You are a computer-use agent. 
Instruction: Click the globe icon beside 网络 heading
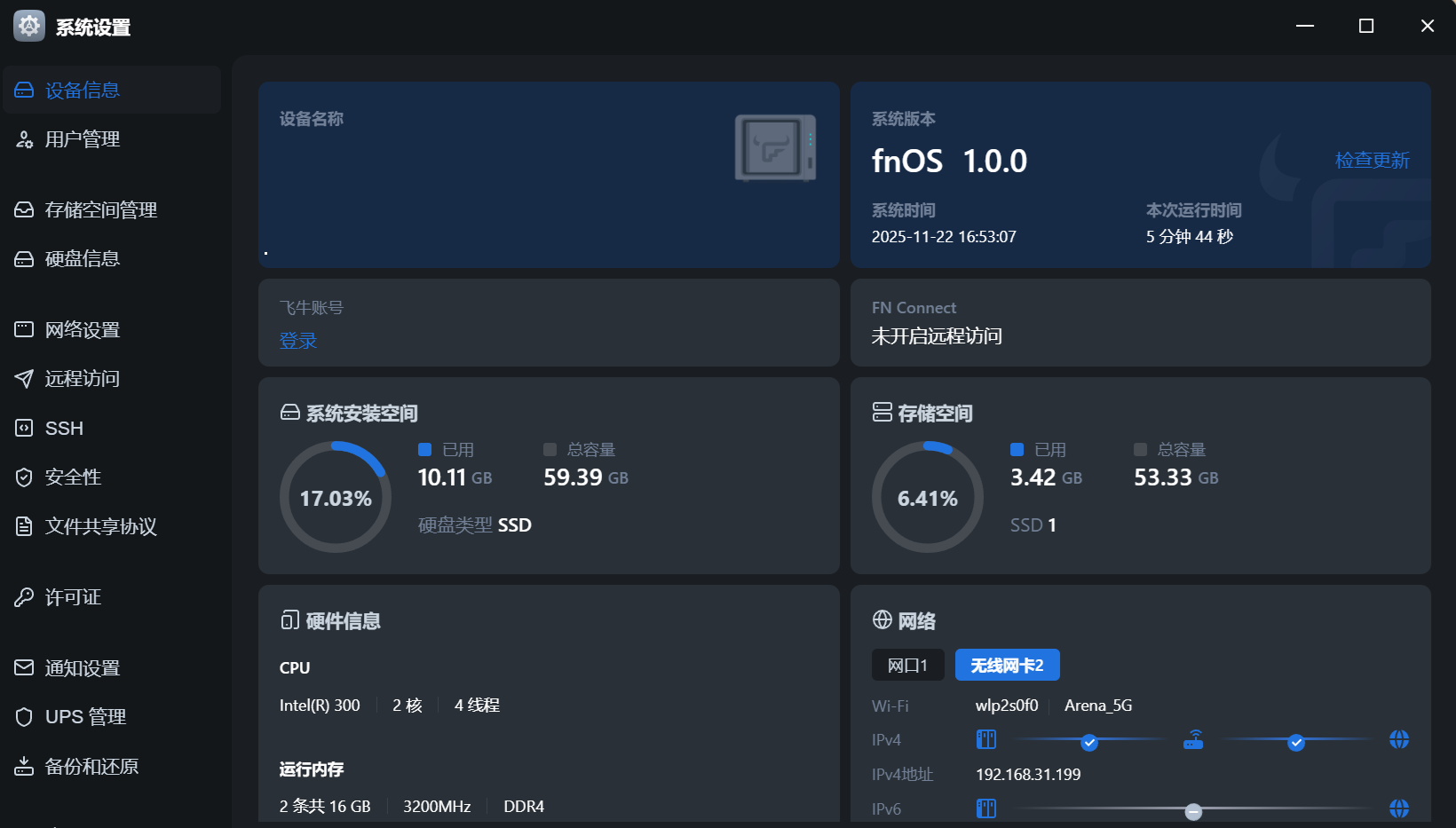[x=882, y=620]
